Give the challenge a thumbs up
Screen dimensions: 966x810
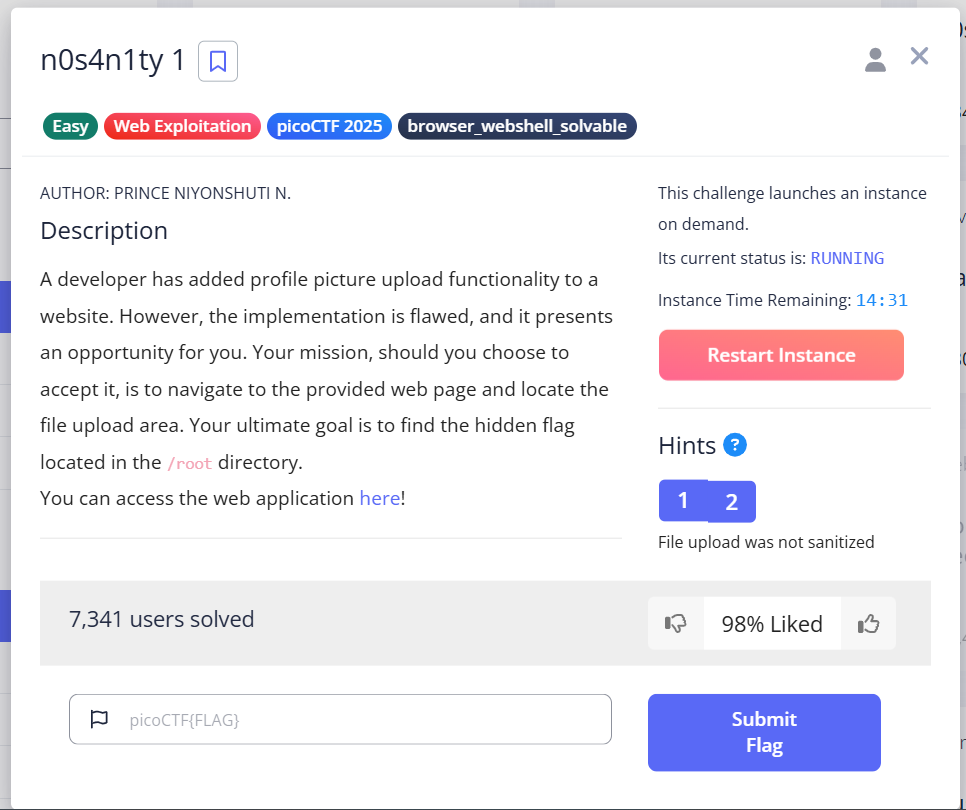tap(868, 622)
